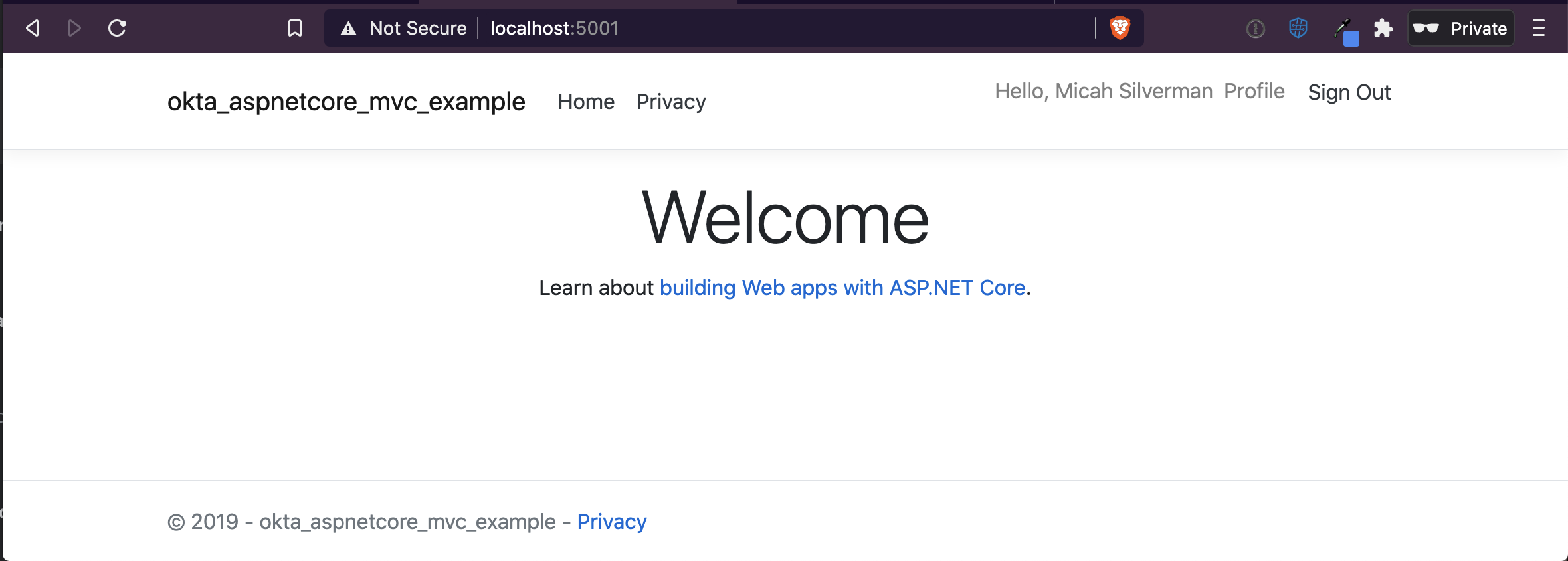This screenshot has height=561, width=1568.
Task: Click the Not Secure warning triangle
Action: click(348, 29)
